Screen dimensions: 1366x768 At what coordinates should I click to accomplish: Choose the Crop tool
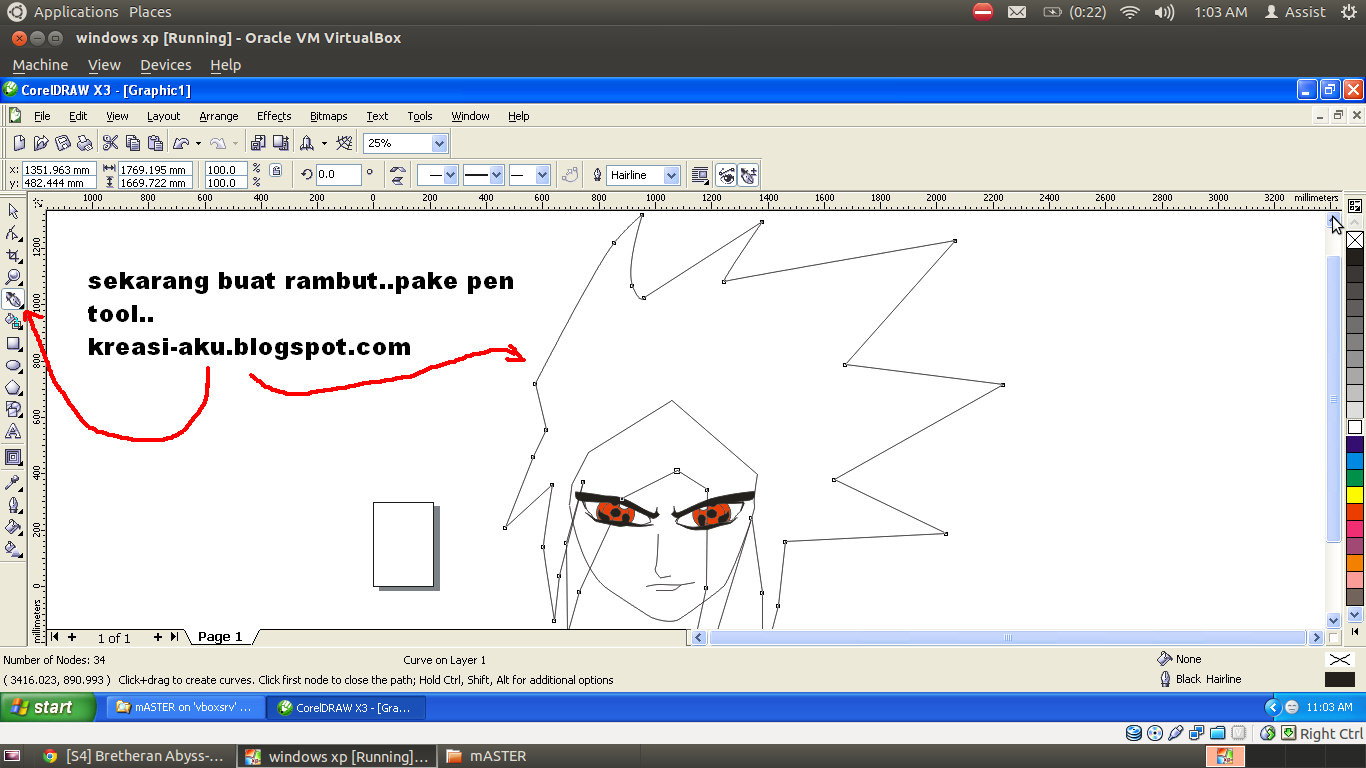coord(13,255)
